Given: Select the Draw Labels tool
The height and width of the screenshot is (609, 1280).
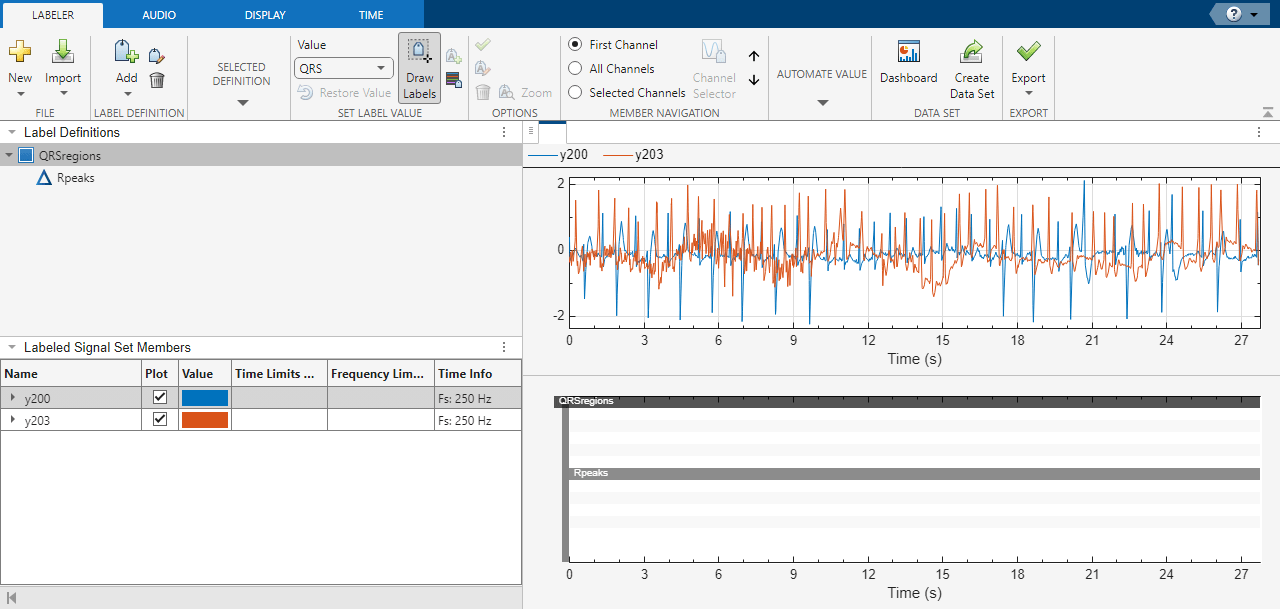Looking at the screenshot, I should point(419,67).
